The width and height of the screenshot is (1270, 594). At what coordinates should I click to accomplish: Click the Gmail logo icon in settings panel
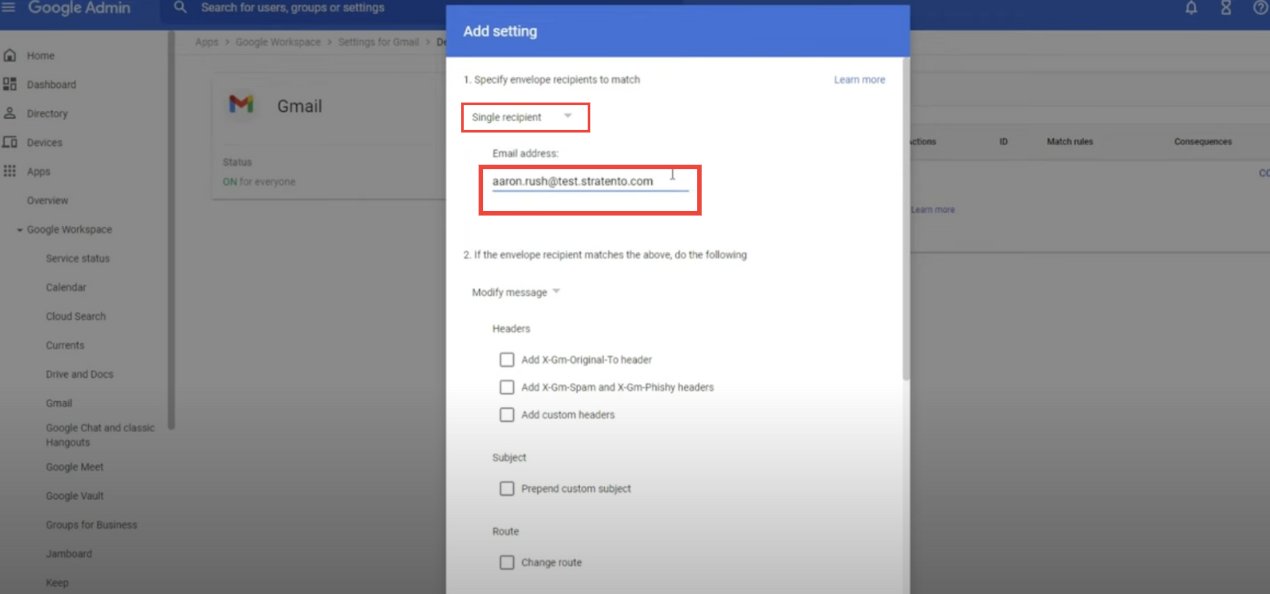click(241, 103)
